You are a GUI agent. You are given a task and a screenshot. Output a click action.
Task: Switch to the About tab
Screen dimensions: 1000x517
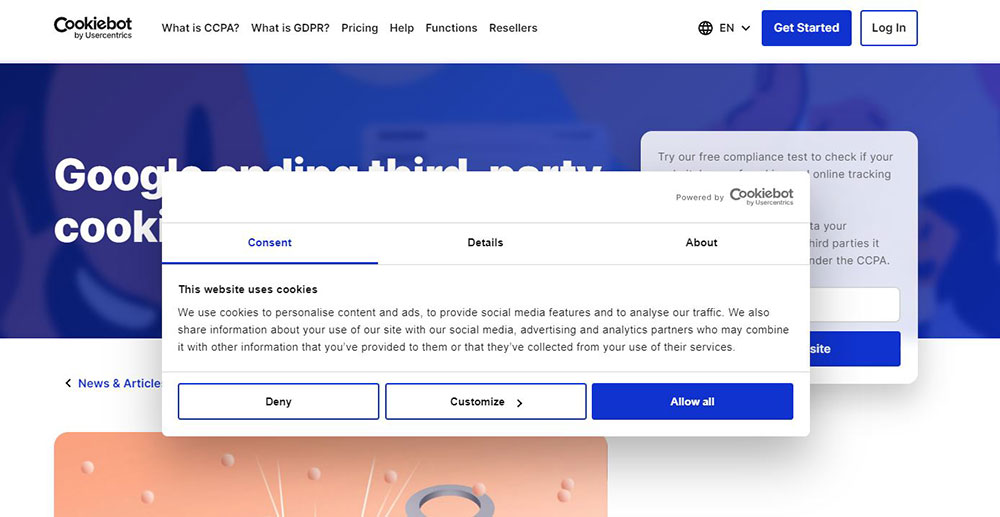pos(701,243)
